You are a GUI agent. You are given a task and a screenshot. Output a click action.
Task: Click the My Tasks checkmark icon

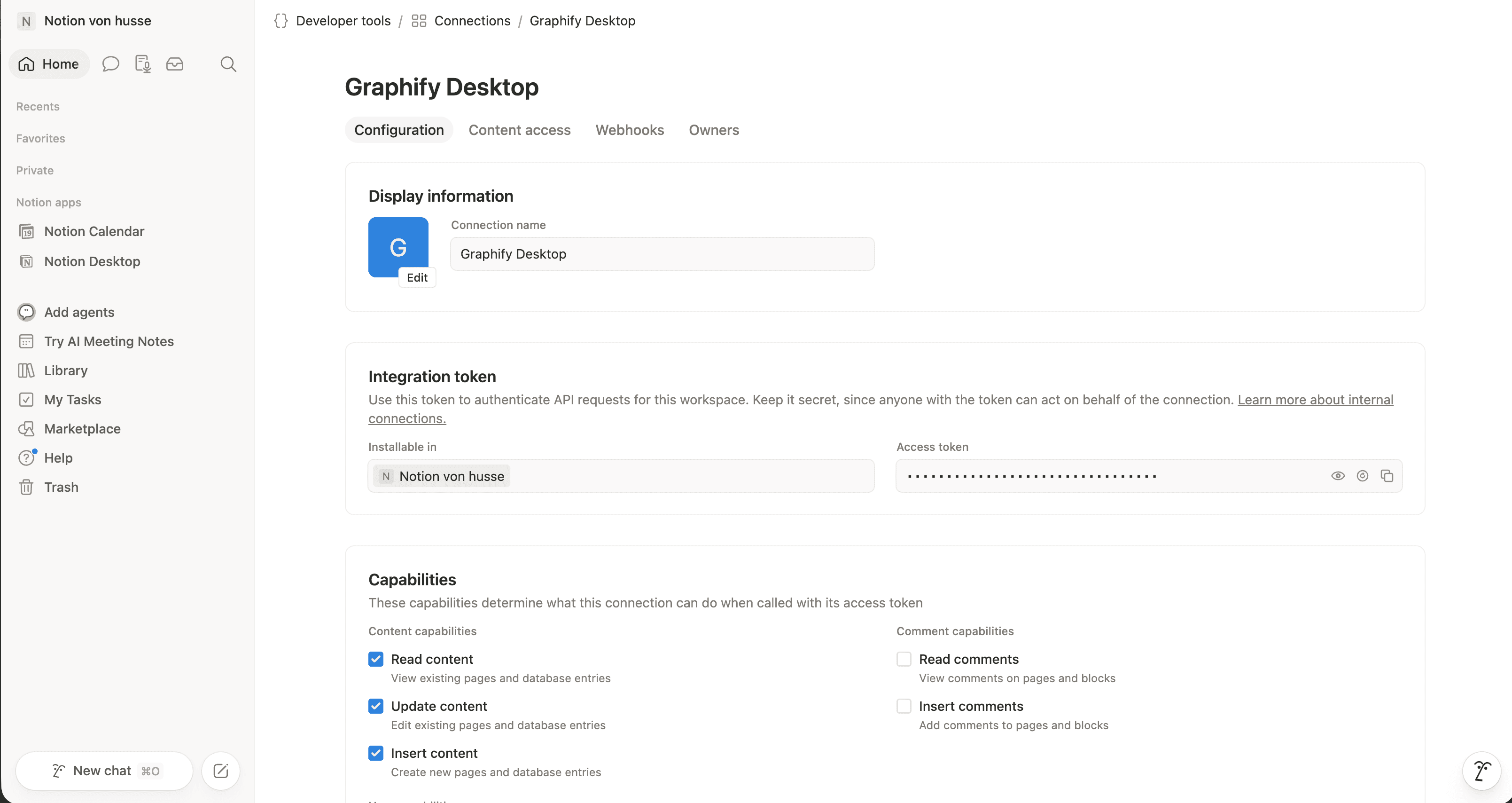point(26,400)
